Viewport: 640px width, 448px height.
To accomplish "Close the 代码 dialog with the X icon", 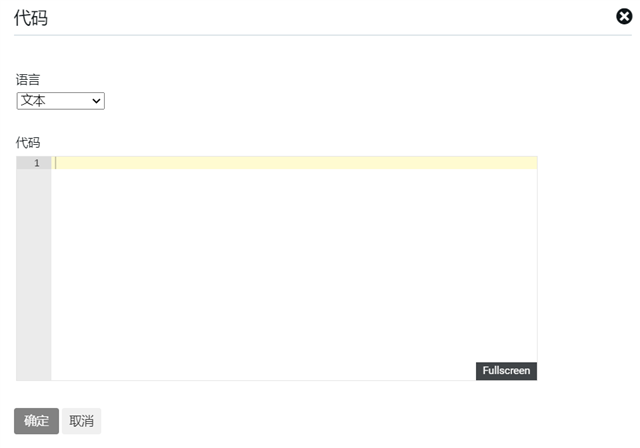I will (x=624, y=16).
